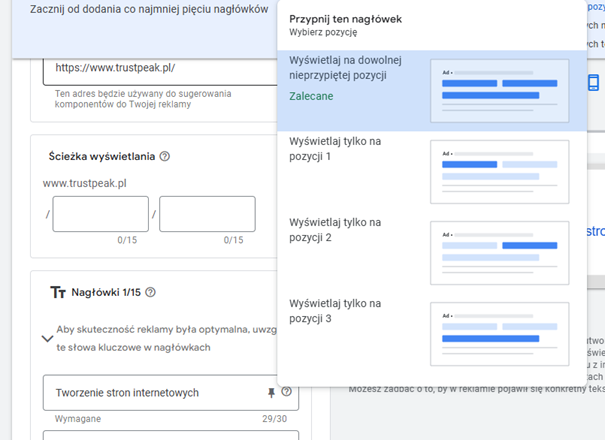Focus the first display path field
Image resolution: width=605 pixels, height=440 pixels.
(x=101, y=214)
